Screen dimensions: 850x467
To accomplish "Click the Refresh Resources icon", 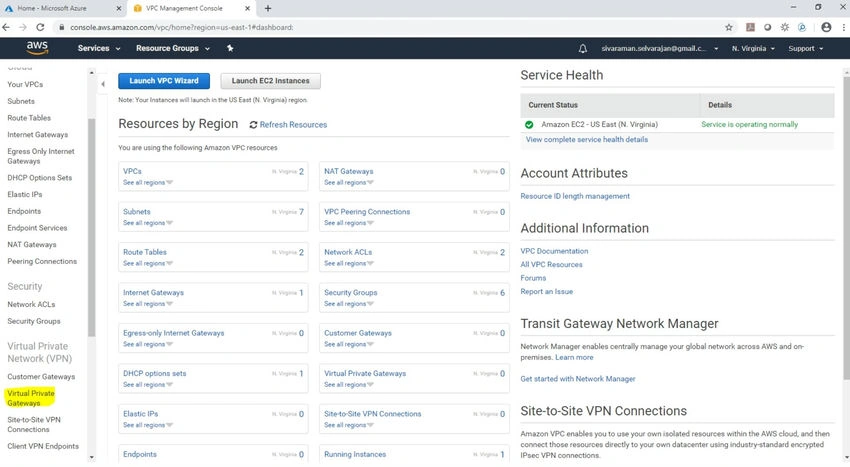I will [x=253, y=125].
